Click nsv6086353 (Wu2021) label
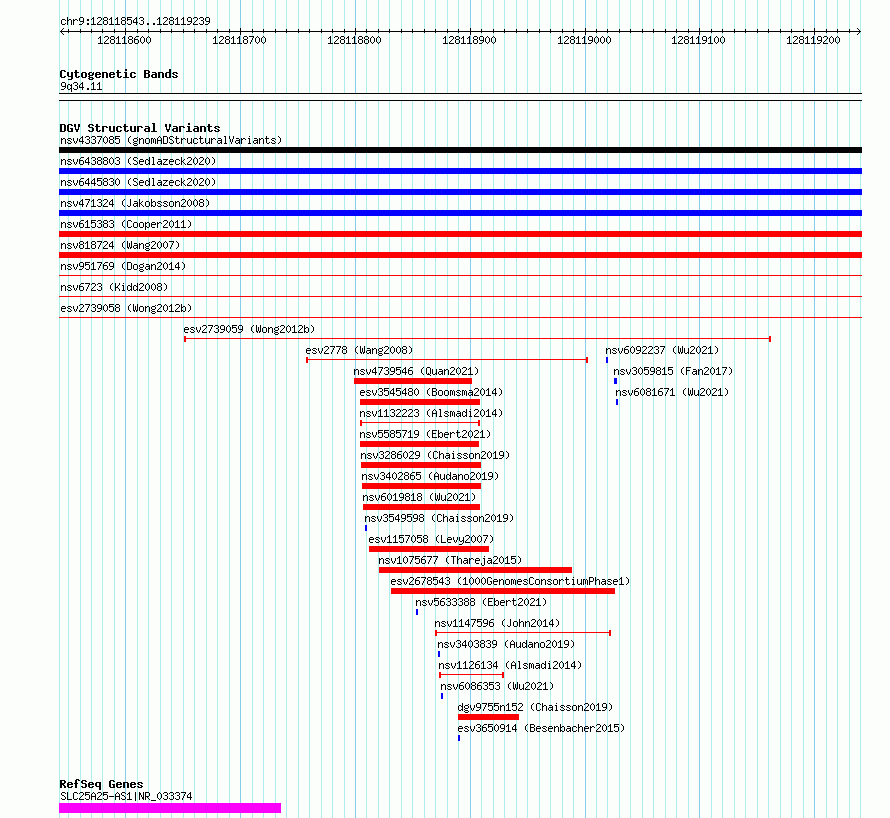 point(497,686)
